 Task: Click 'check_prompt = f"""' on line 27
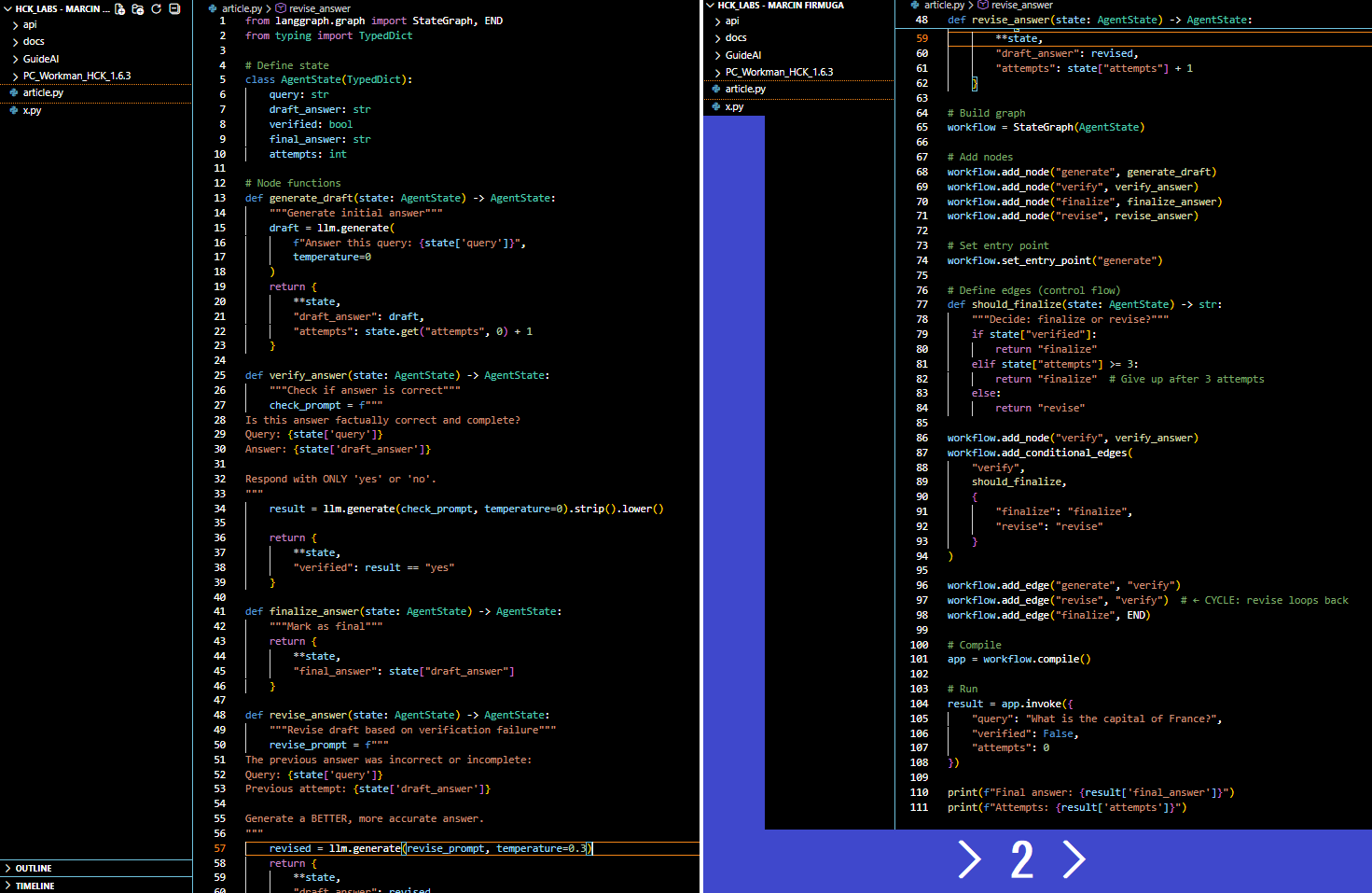326,405
